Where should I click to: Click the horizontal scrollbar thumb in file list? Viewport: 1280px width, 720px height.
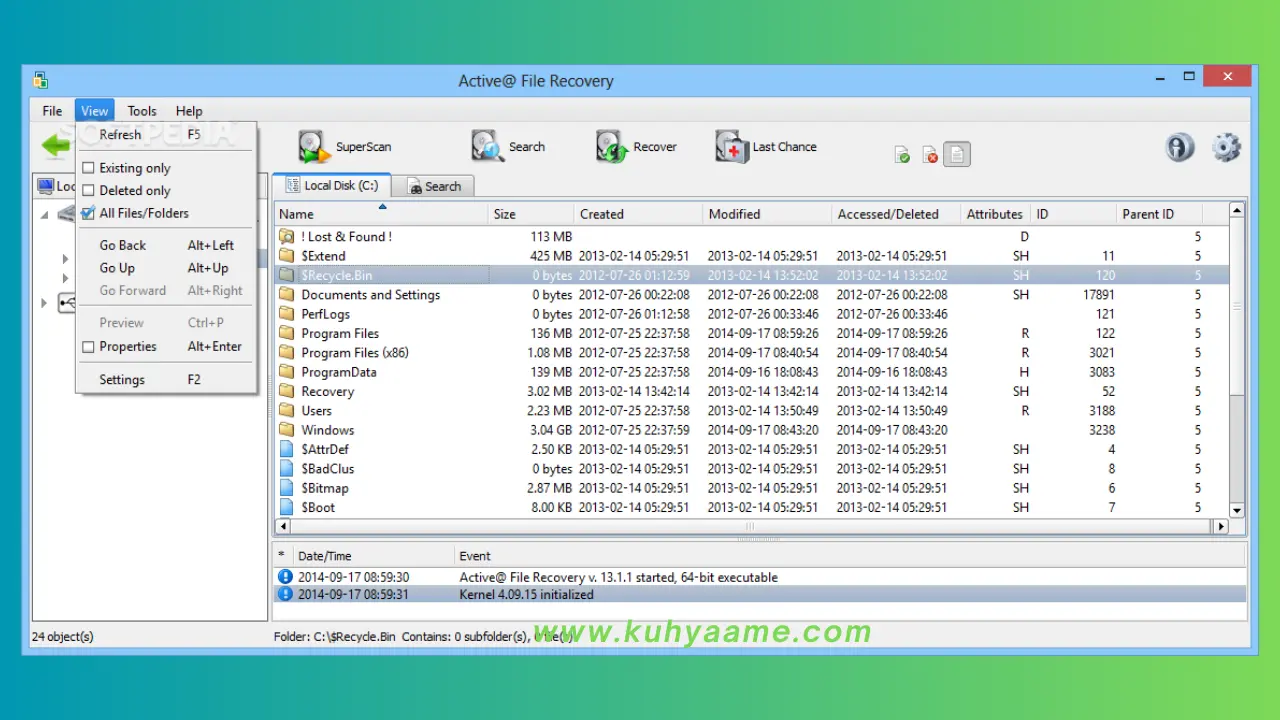pos(749,526)
